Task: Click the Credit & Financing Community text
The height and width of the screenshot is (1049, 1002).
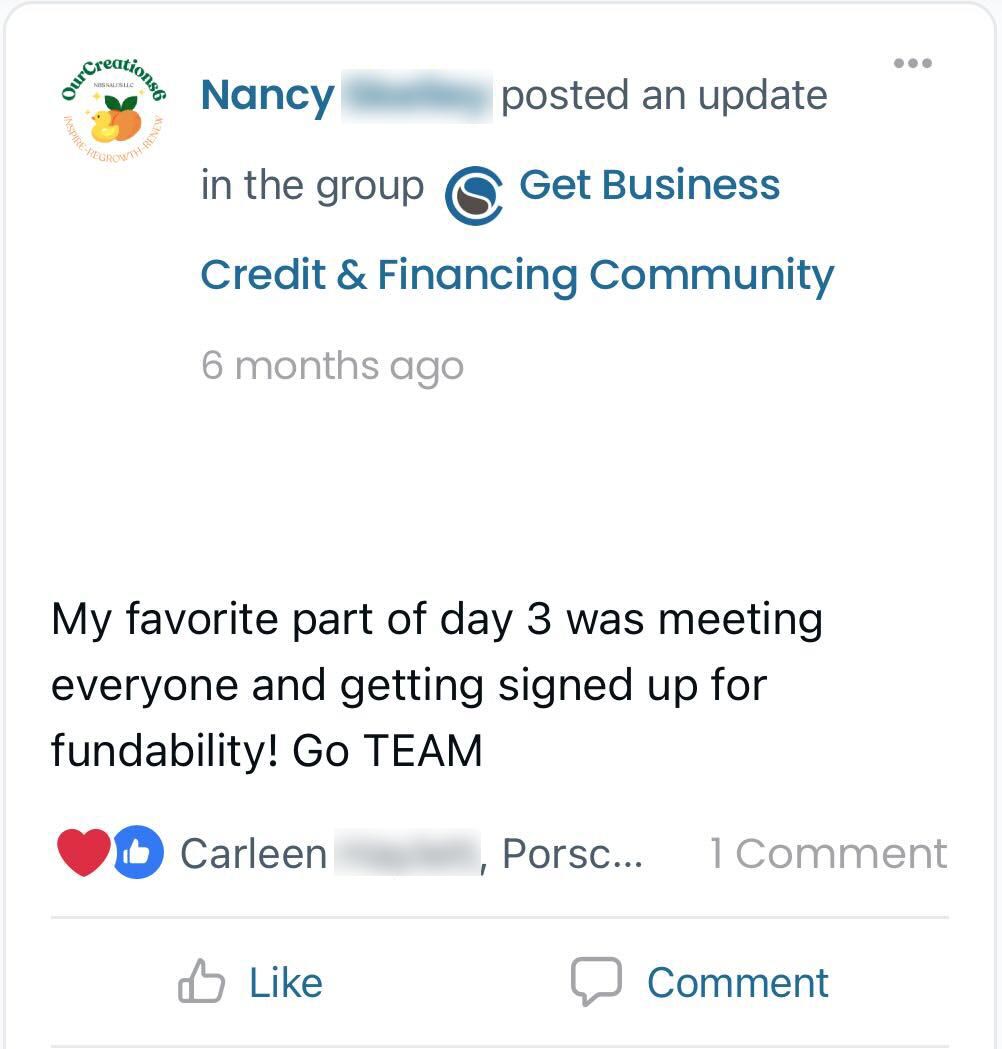Action: tap(517, 275)
